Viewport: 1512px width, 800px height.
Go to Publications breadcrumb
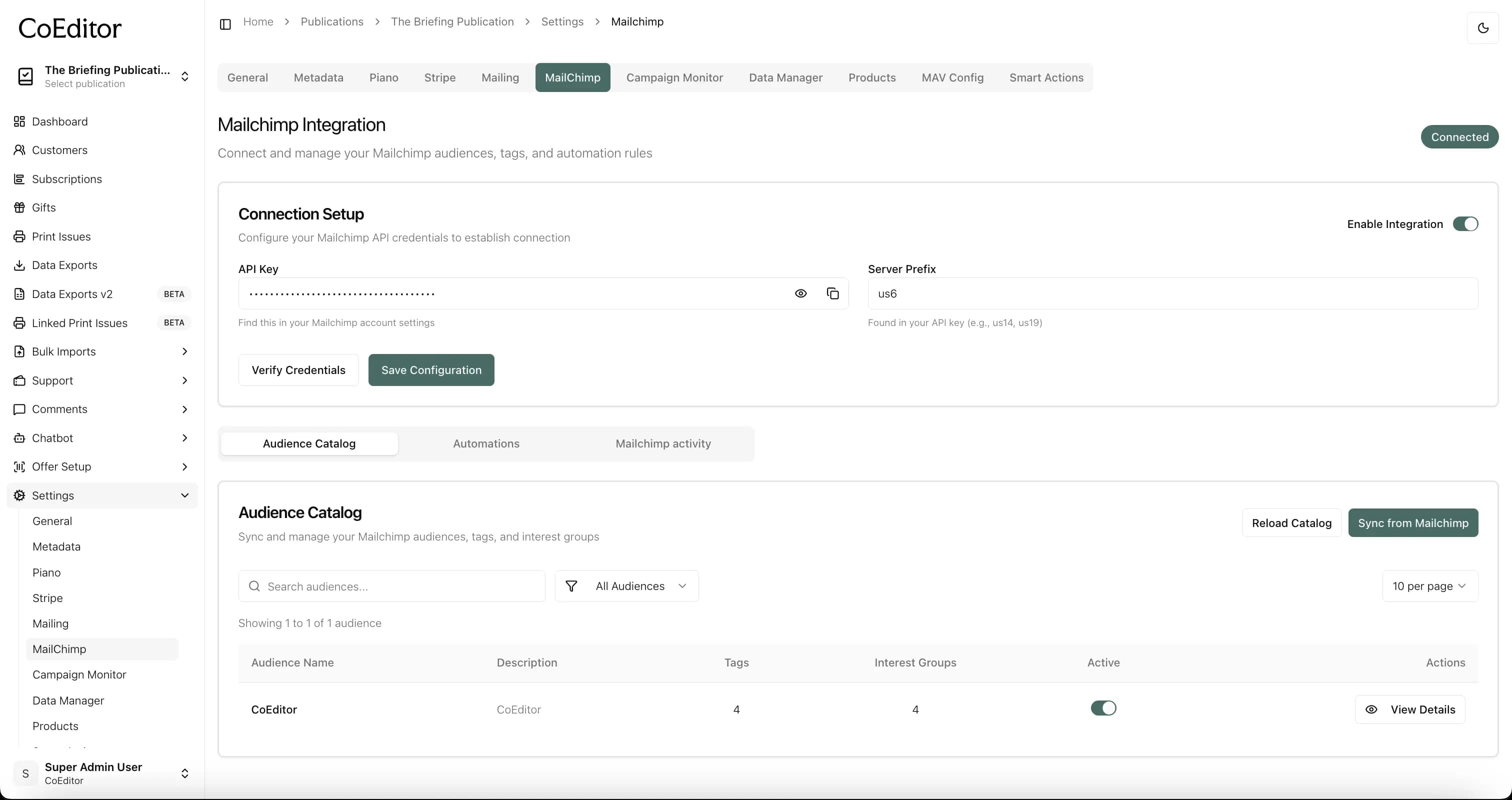(331, 21)
